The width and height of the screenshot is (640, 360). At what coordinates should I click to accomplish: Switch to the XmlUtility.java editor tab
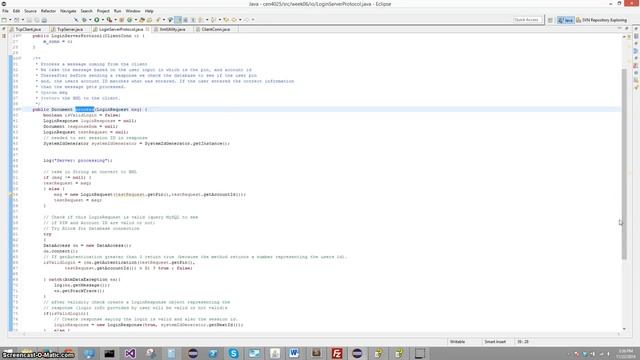[x=172, y=29]
